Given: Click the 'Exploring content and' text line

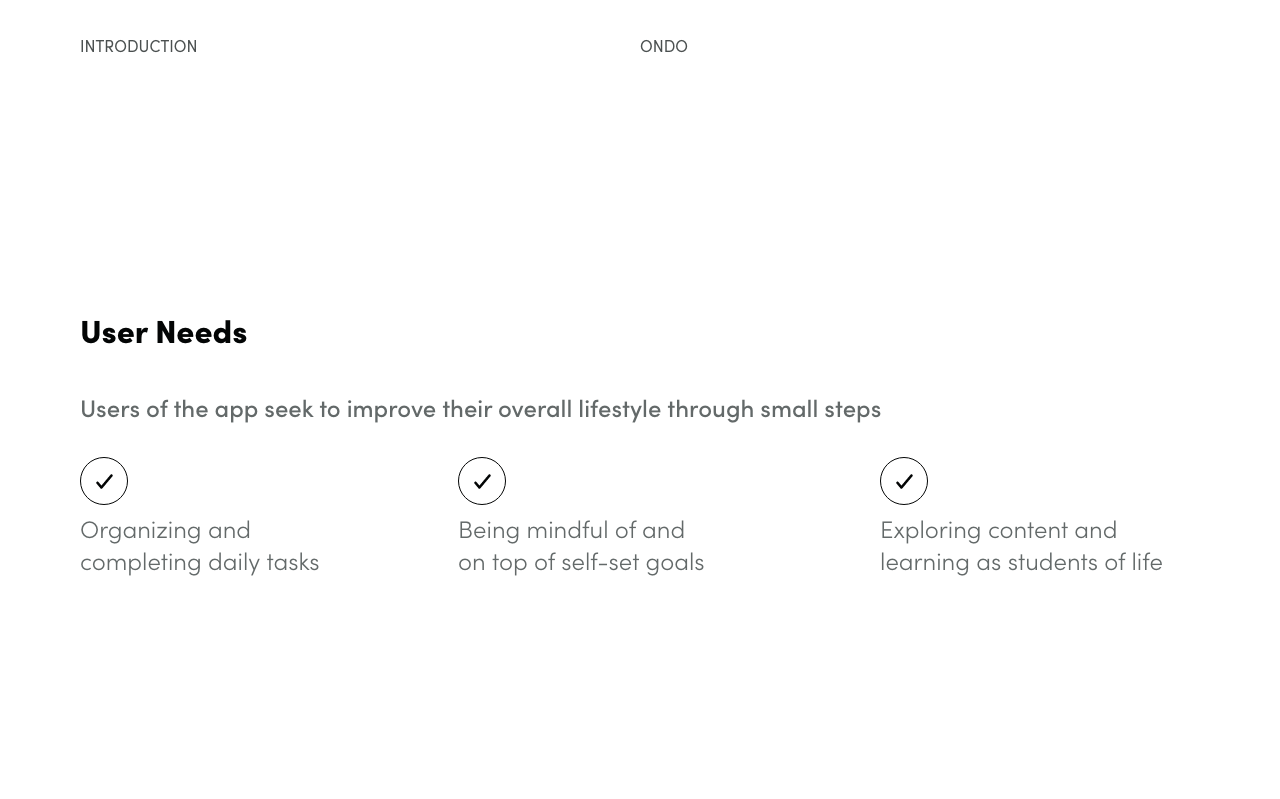Looking at the screenshot, I should 998,530.
